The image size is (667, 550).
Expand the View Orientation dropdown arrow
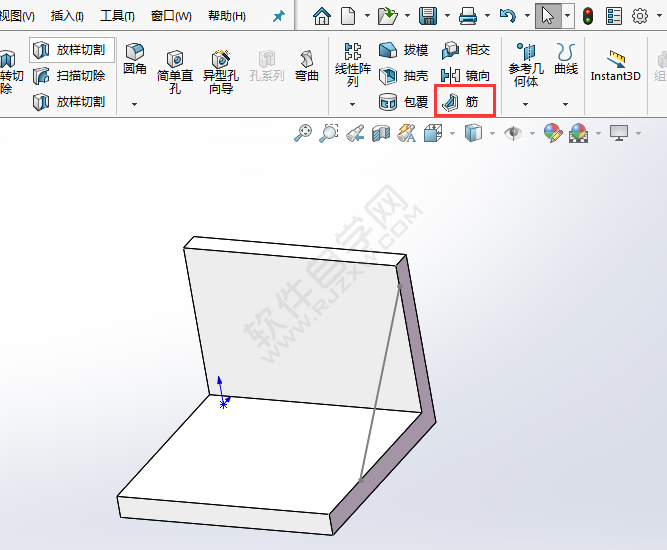pos(452,134)
